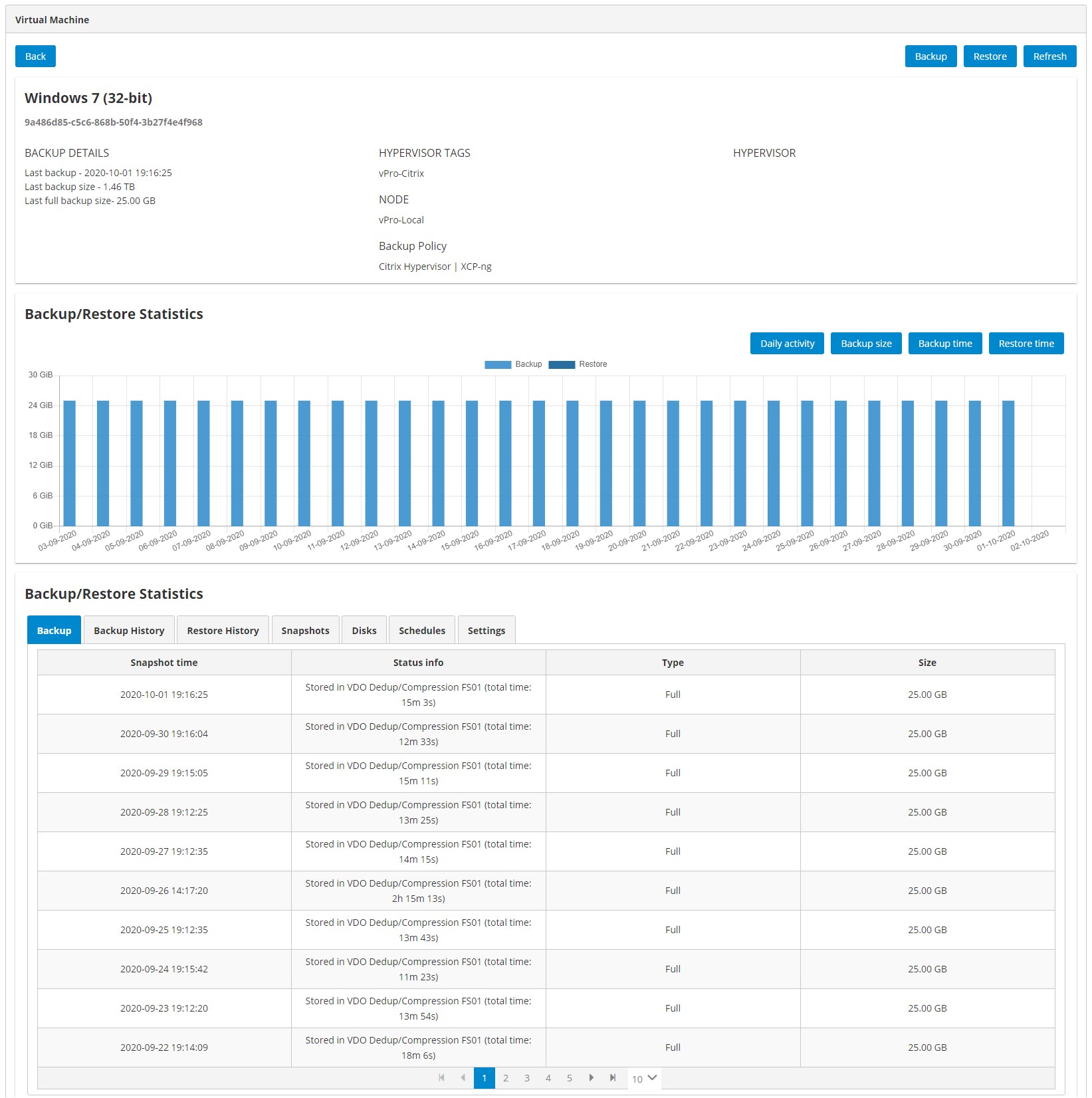View the Schedules tab
This screenshot has height=1098, width=1092.
(x=422, y=631)
